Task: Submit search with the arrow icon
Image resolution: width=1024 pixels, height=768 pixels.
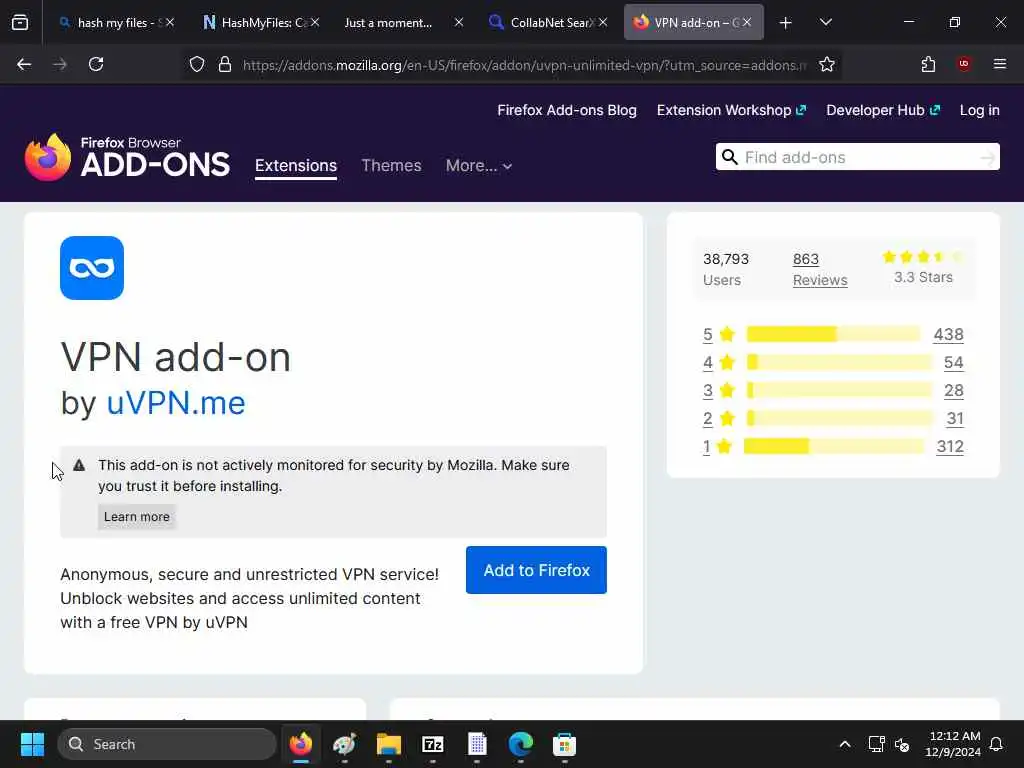Action: pos(987,157)
